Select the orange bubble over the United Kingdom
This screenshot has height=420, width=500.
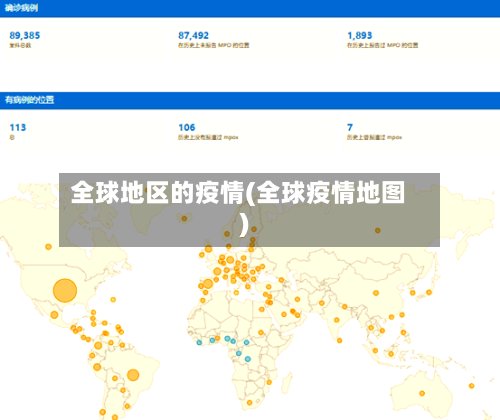pos(209,249)
